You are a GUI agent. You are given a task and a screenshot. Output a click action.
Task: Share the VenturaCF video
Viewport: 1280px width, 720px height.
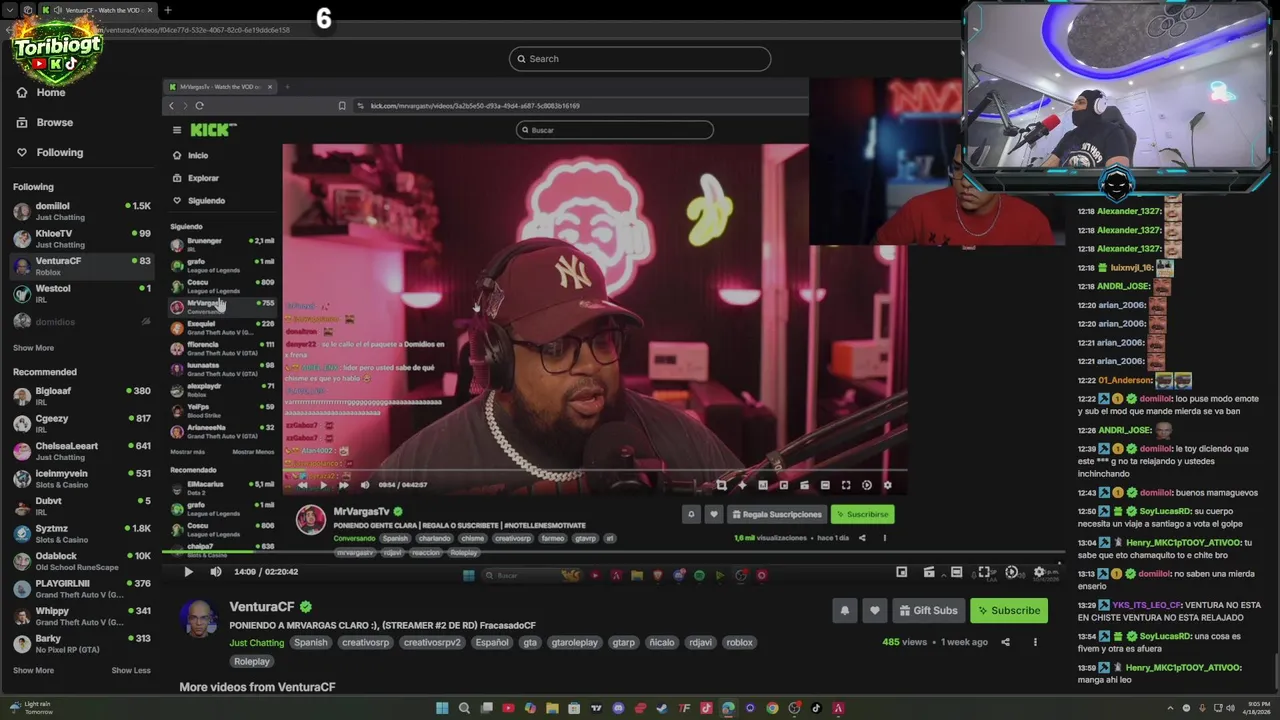click(x=1006, y=642)
